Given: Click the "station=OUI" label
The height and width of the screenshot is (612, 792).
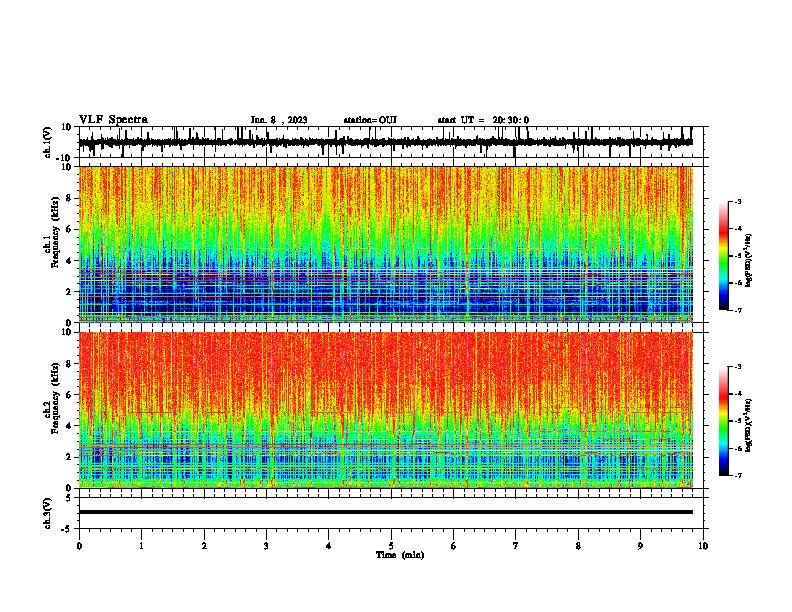Looking at the screenshot, I should pyautogui.click(x=370, y=120).
